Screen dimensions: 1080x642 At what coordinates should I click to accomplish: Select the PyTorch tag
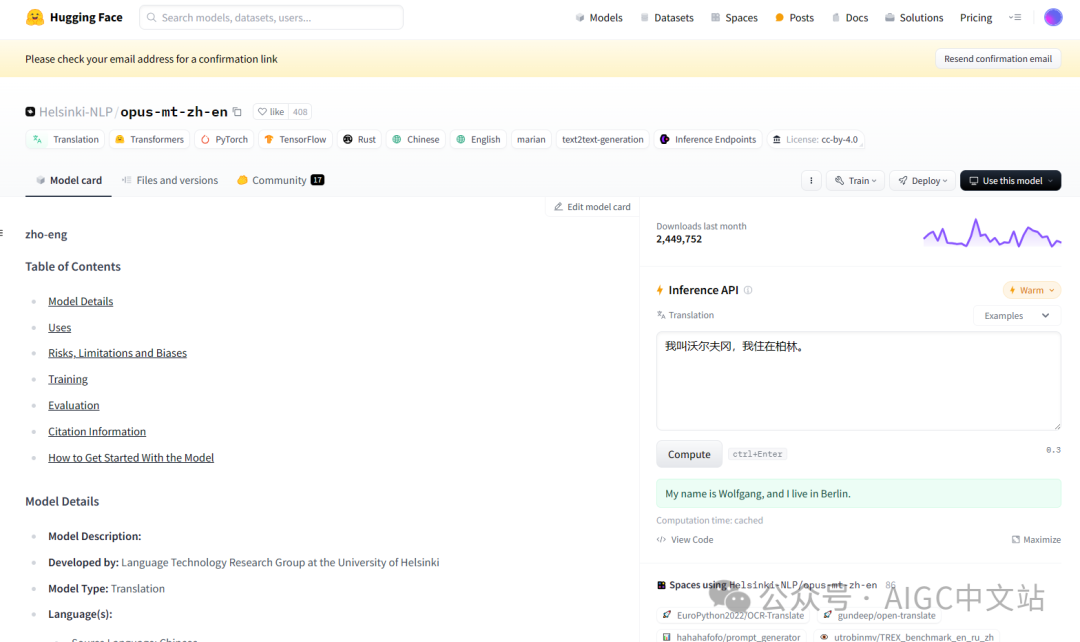[x=224, y=139]
